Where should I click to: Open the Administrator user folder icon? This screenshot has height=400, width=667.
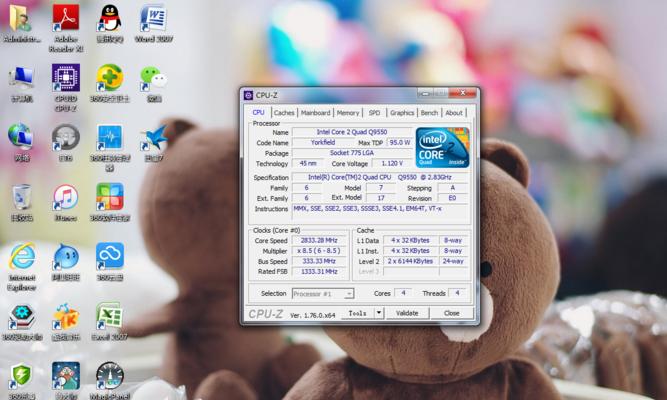click(x=20, y=18)
